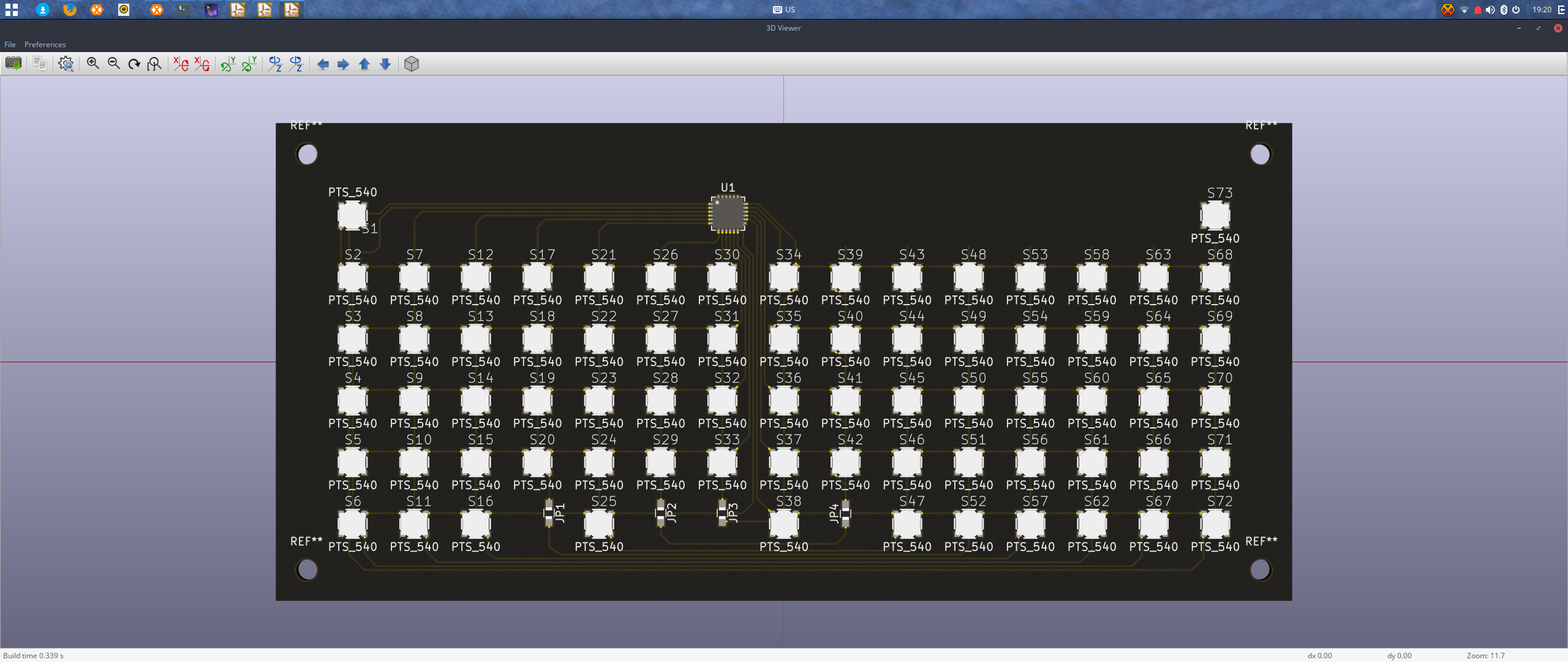
Task: Open the yellow speaker app icon
Action: [124, 9]
